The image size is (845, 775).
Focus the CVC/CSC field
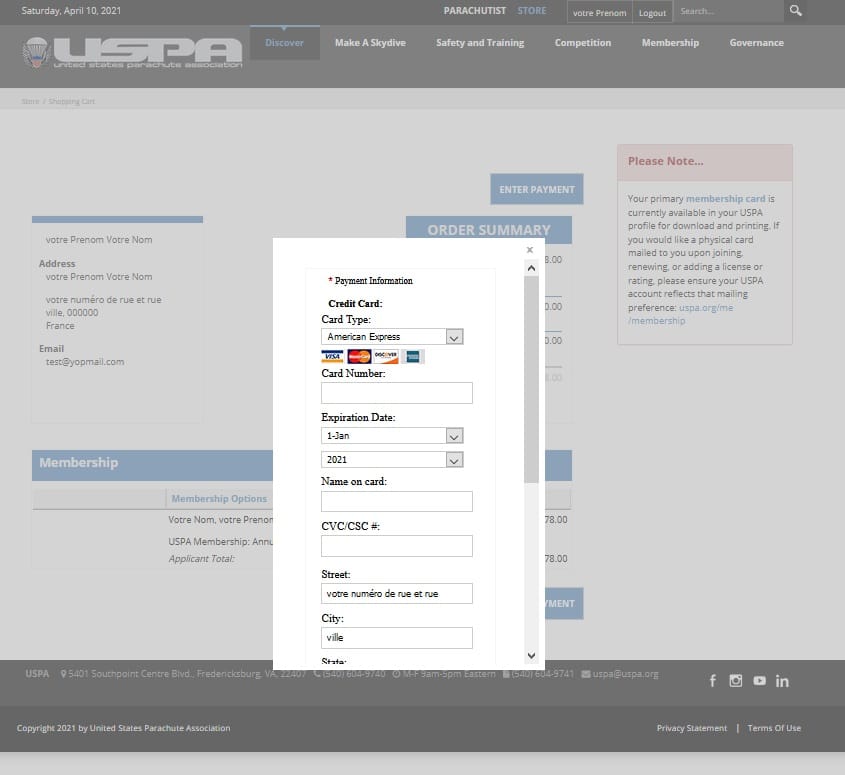pyautogui.click(x=397, y=546)
